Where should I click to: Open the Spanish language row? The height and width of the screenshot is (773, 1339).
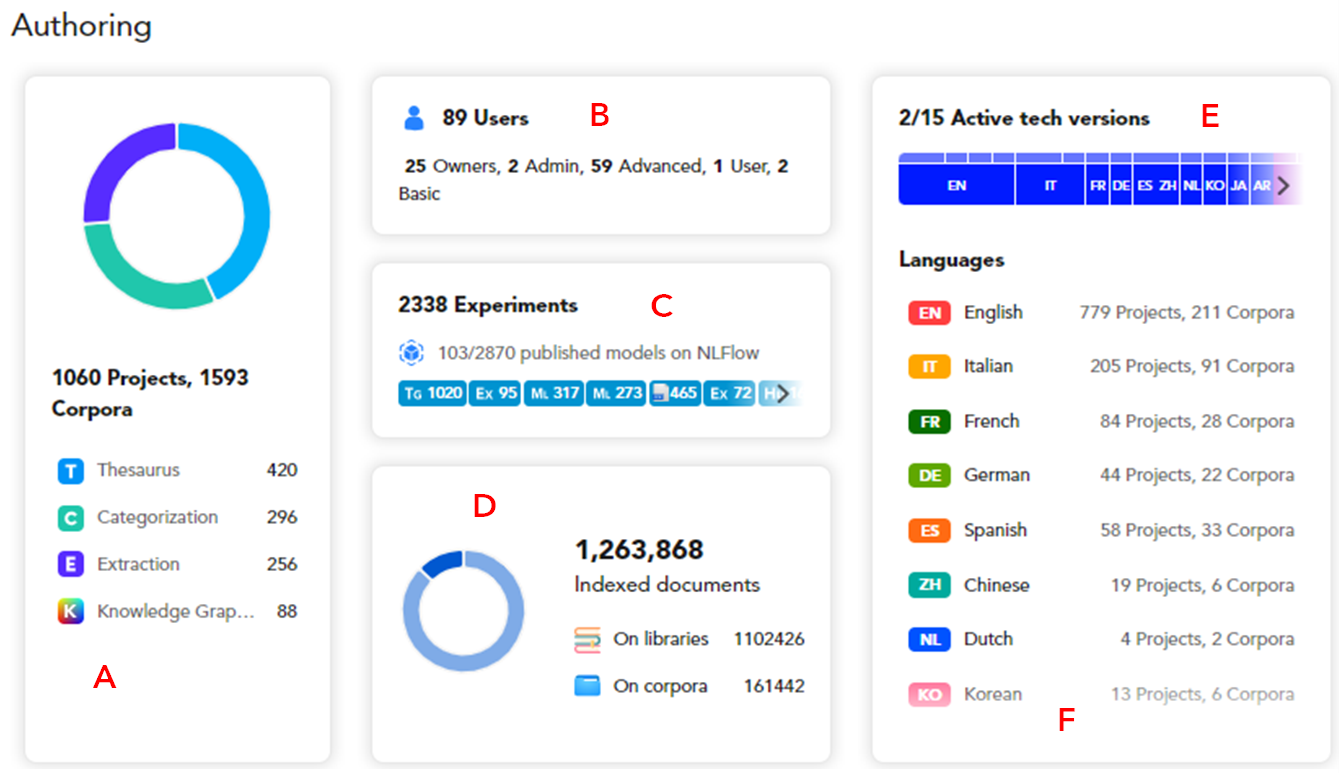pyautogui.click(x=1100, y=531)
